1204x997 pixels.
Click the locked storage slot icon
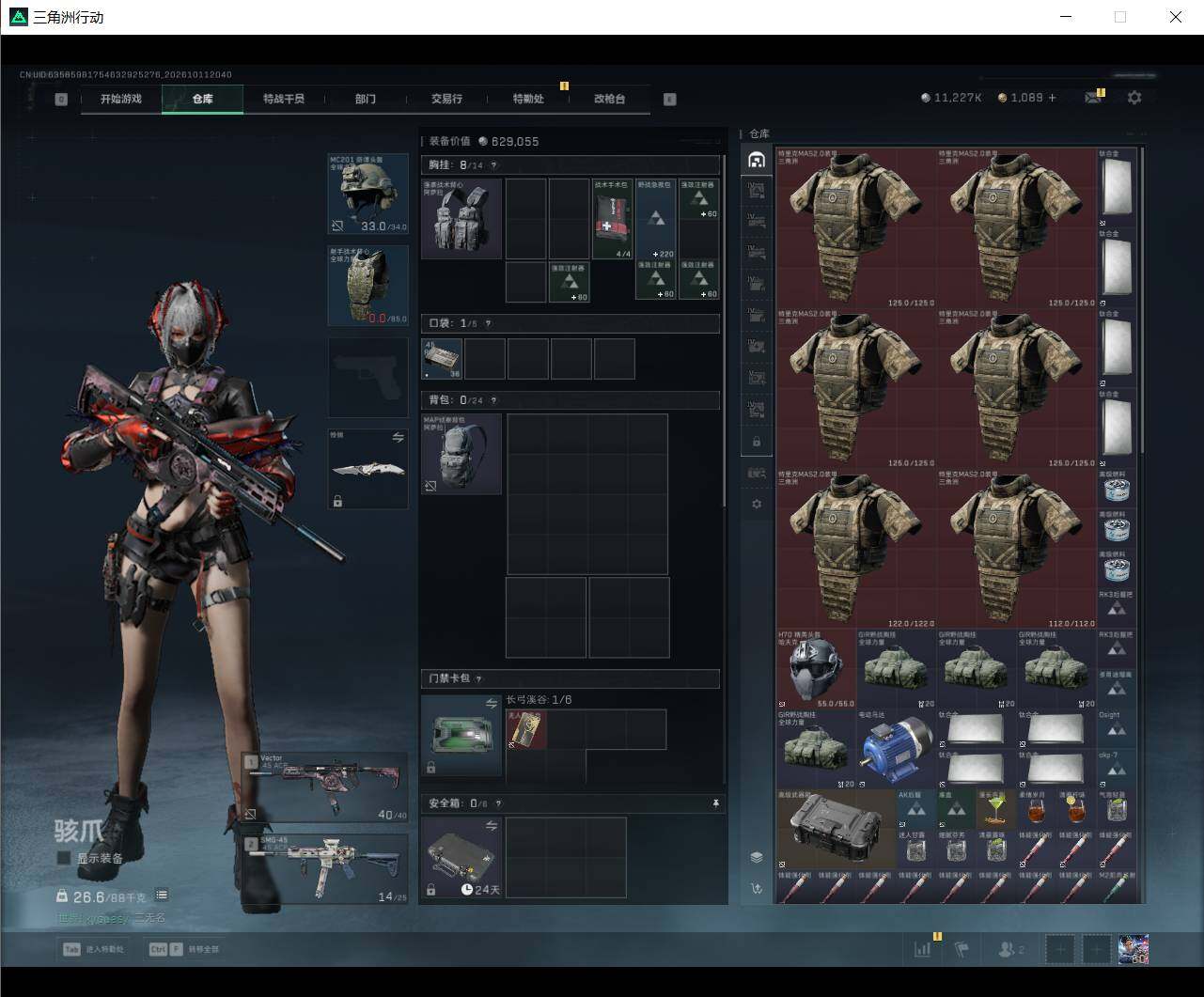click(x=757, y=442)
